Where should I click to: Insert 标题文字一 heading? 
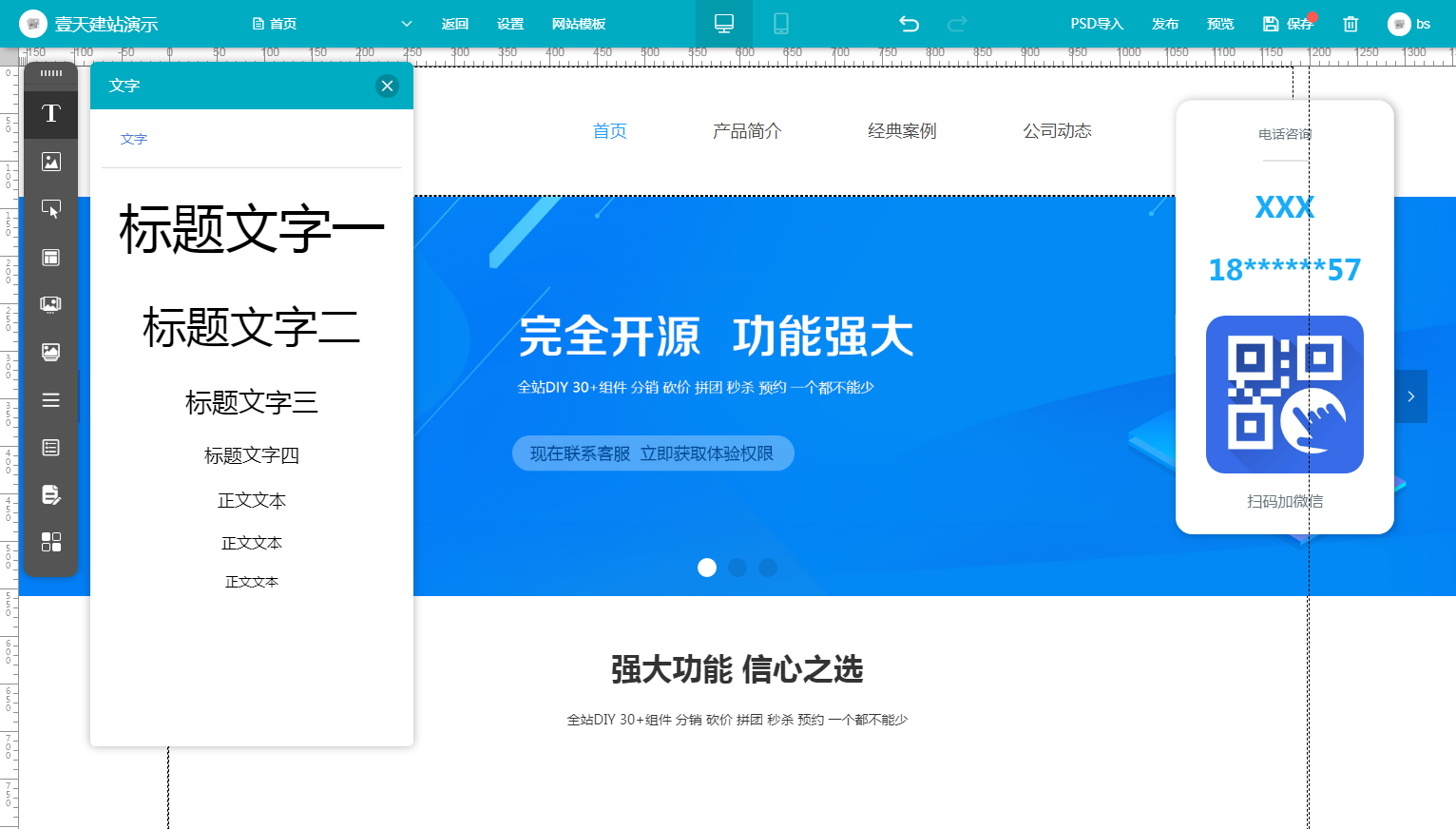[252, 229]
